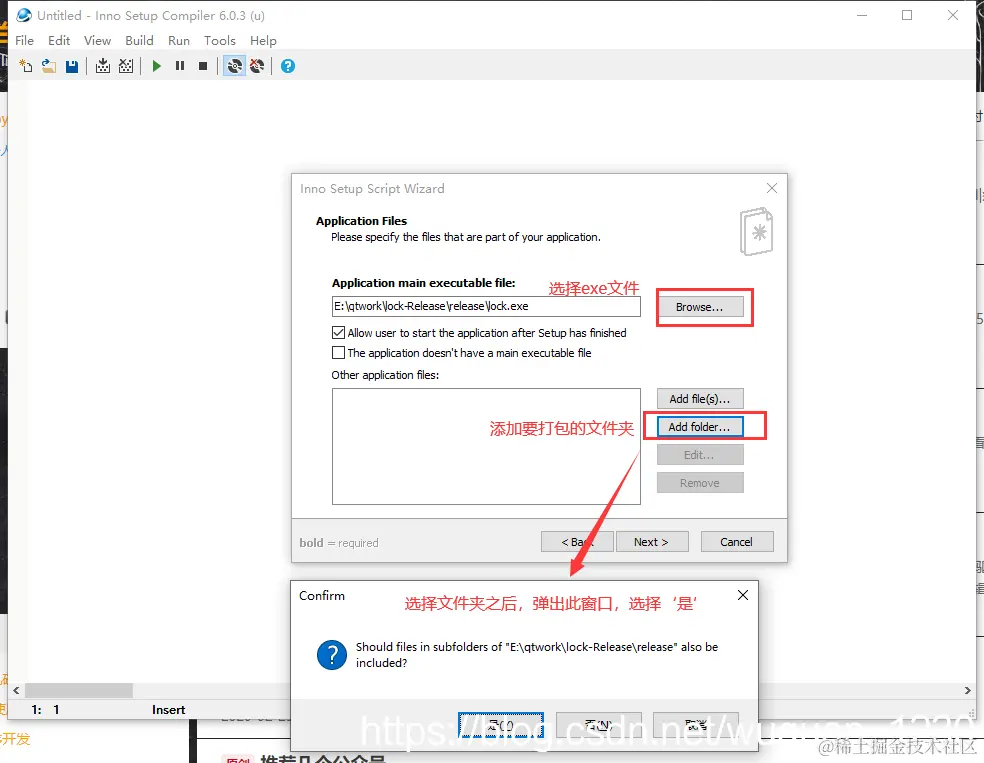The image size is (984, 763).
Task: Maximize the Inno Setup Compiler window
Action: pyautogui.click(x=907, y=15)
